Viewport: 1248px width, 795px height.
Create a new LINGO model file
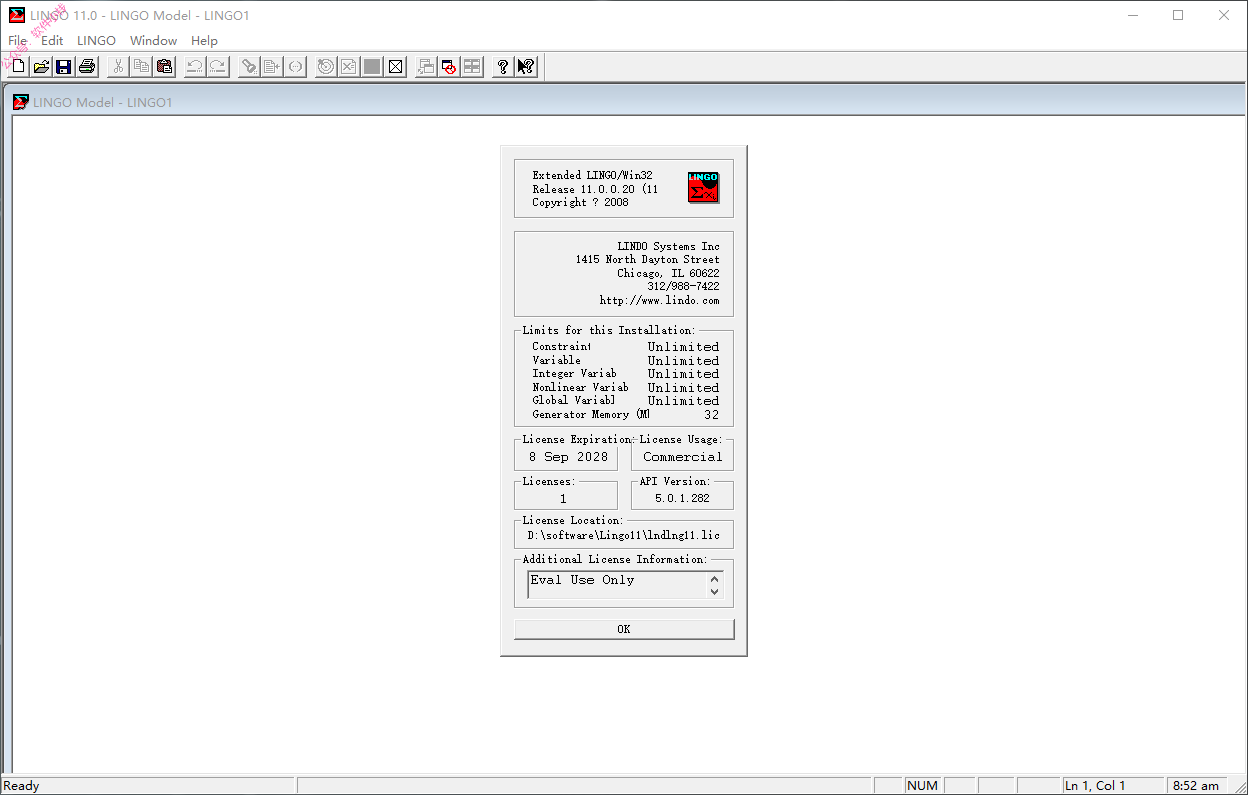(x=18, y=67)
